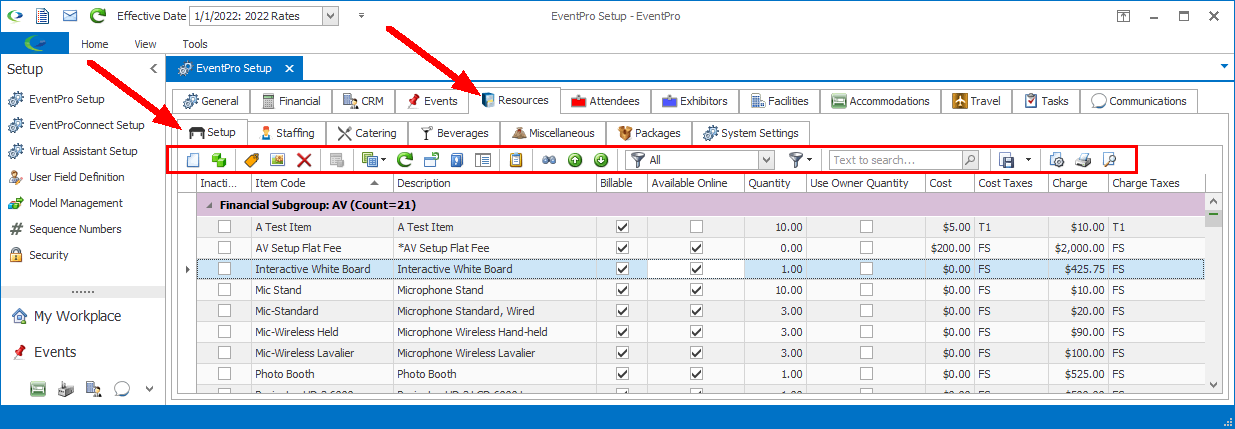Click the factory building icon in sidebar footer

click(x=66, y=389)
